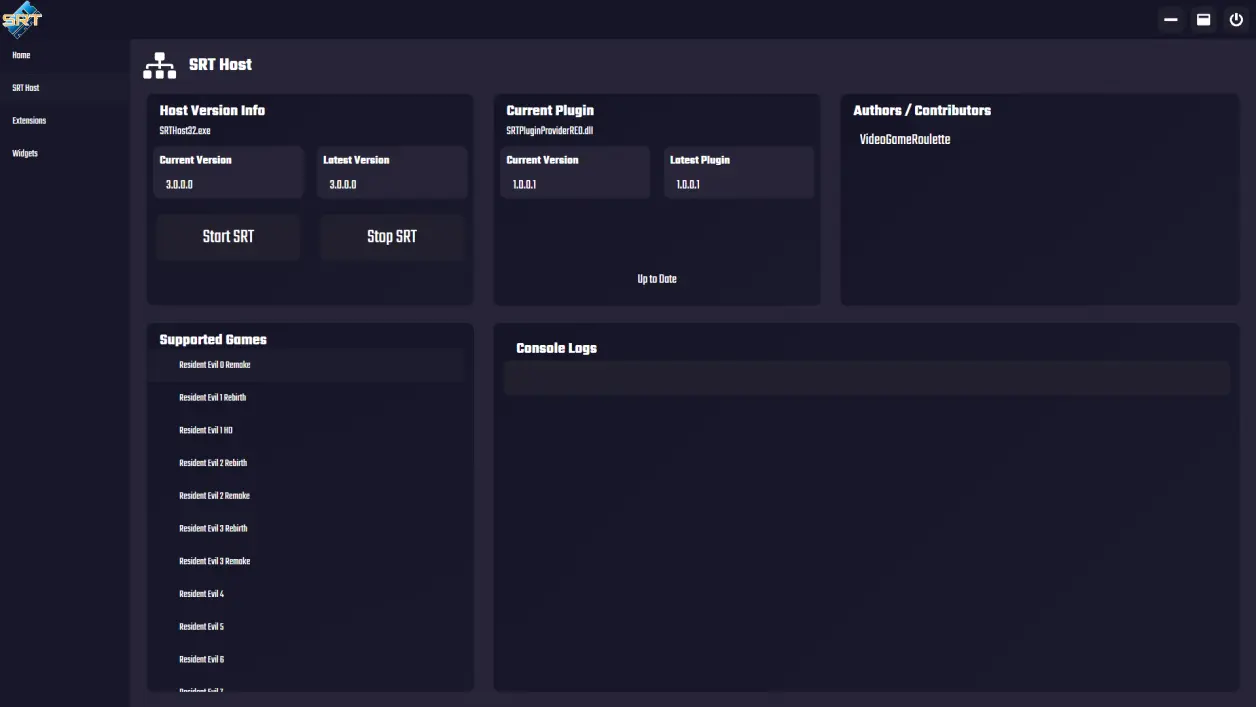Open the SRT Host page
1256x707 pixels.
tap(64, 88)
